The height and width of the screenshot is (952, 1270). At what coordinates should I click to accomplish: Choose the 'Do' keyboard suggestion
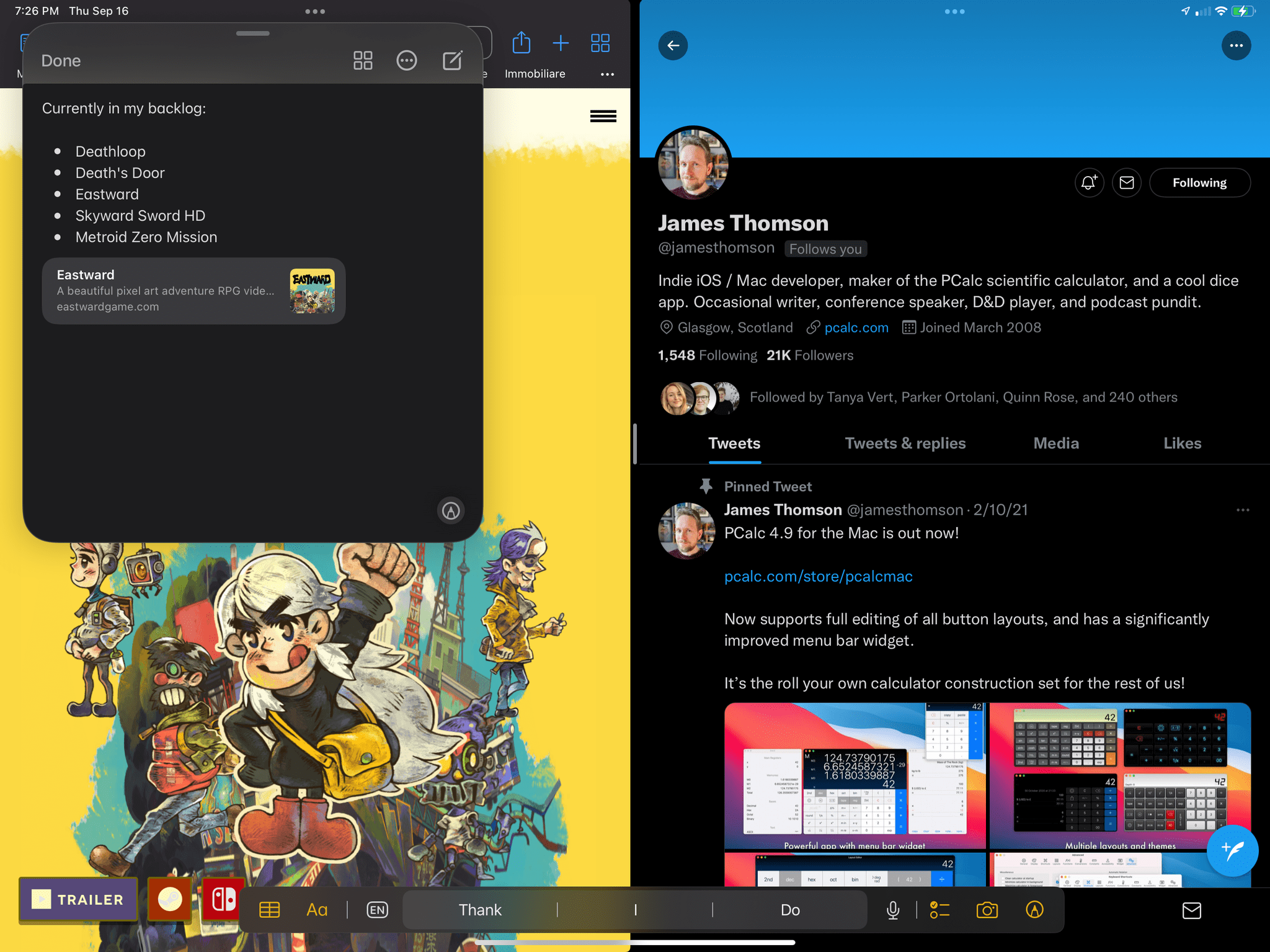tap(790, 910)
